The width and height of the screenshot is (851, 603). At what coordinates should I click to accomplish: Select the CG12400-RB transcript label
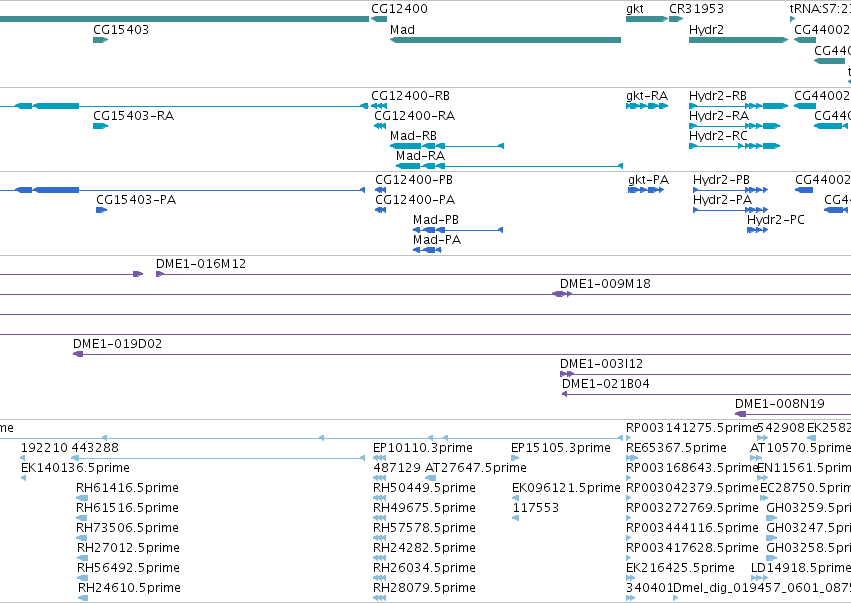coord(410,96)
